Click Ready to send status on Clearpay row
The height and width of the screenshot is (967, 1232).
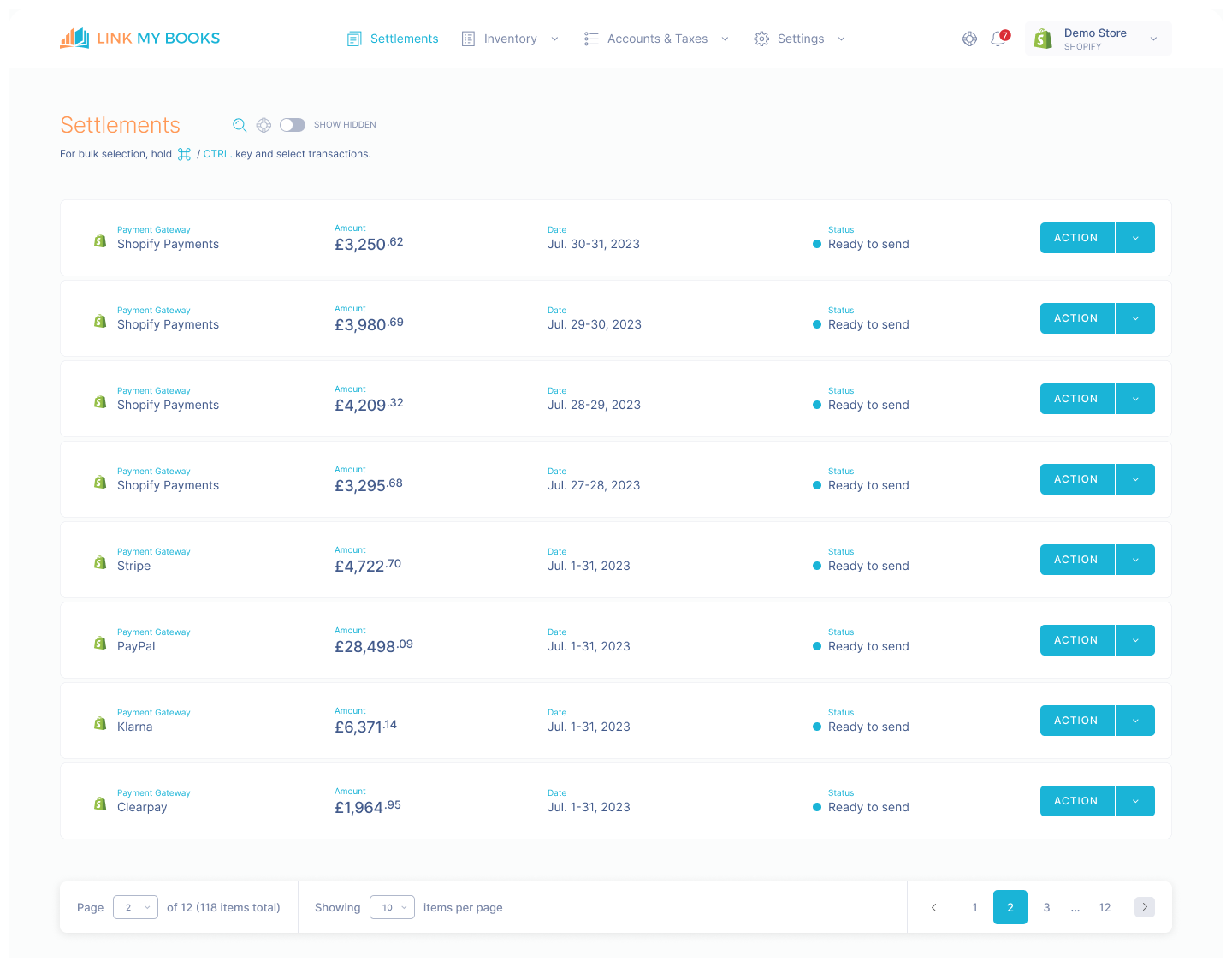coord(868,807)
